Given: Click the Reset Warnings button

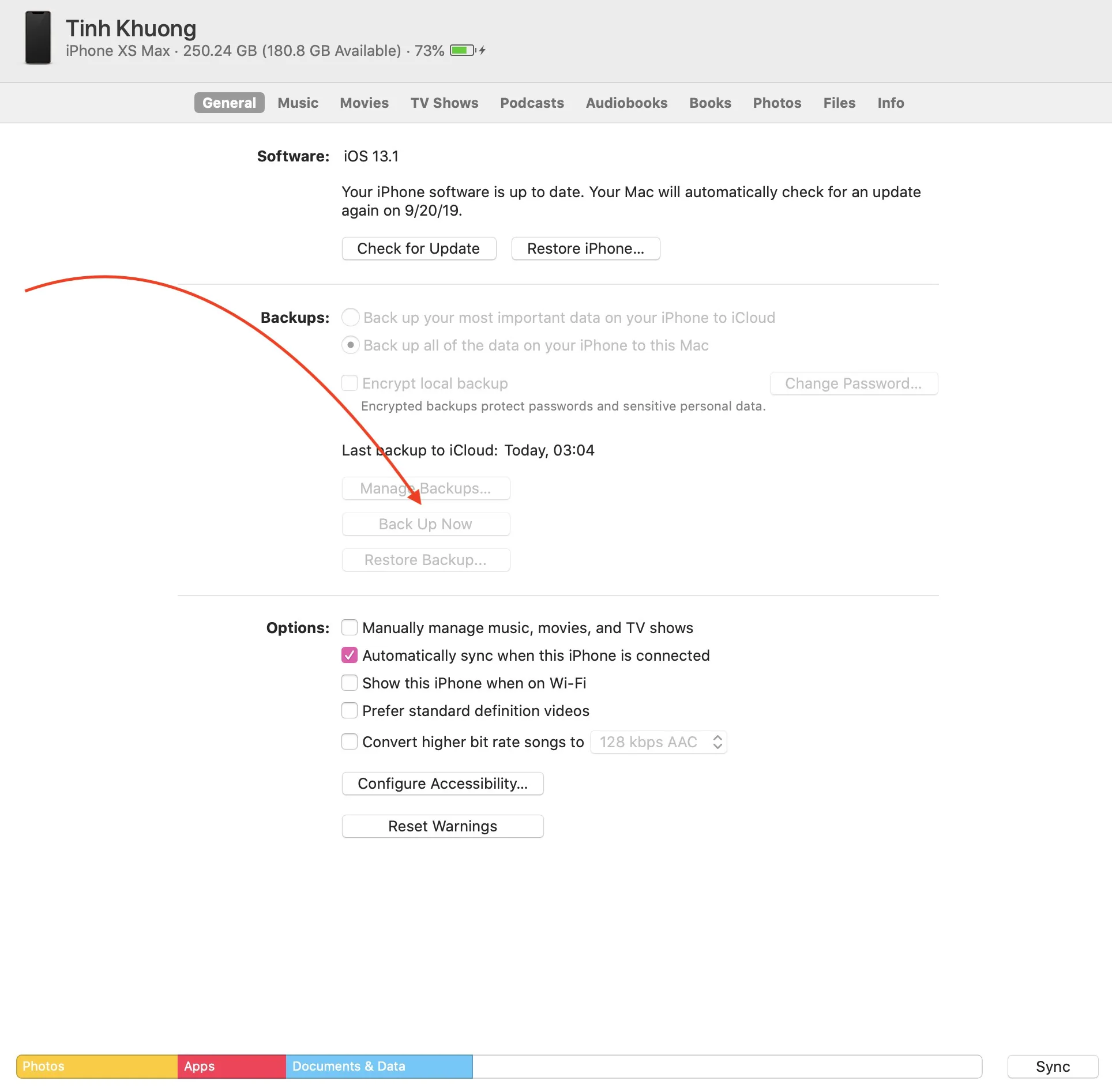Looking at the screenshot, I should [x=442, y=826].
